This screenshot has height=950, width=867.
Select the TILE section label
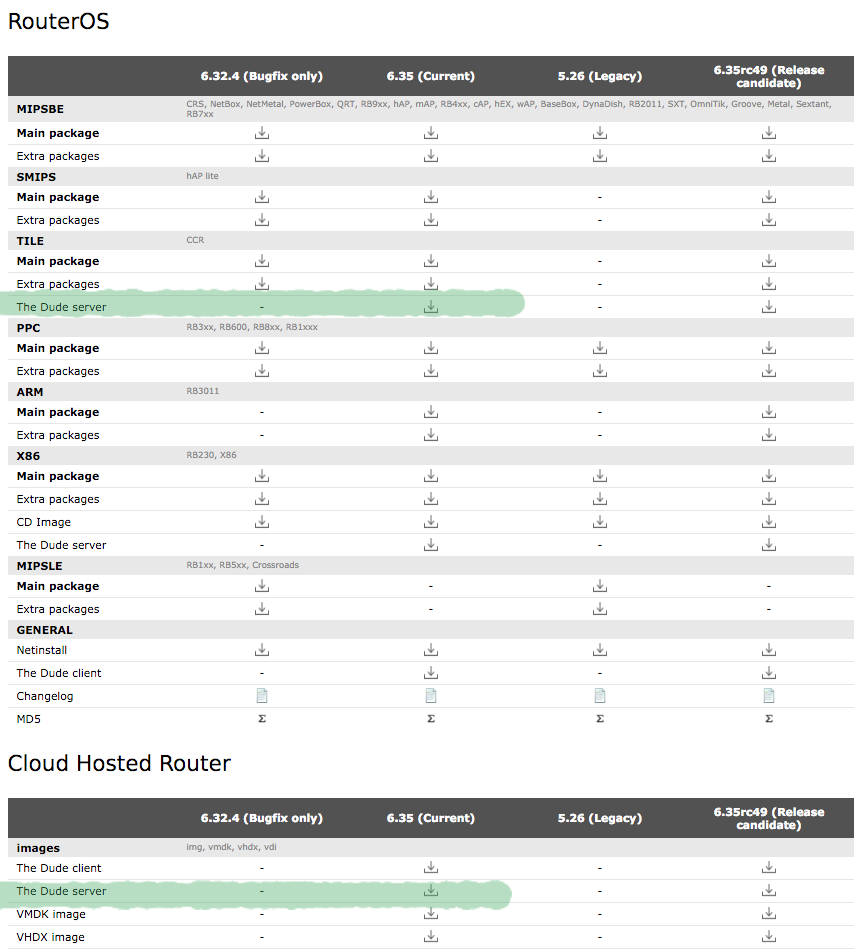click(x=30, y=241)
